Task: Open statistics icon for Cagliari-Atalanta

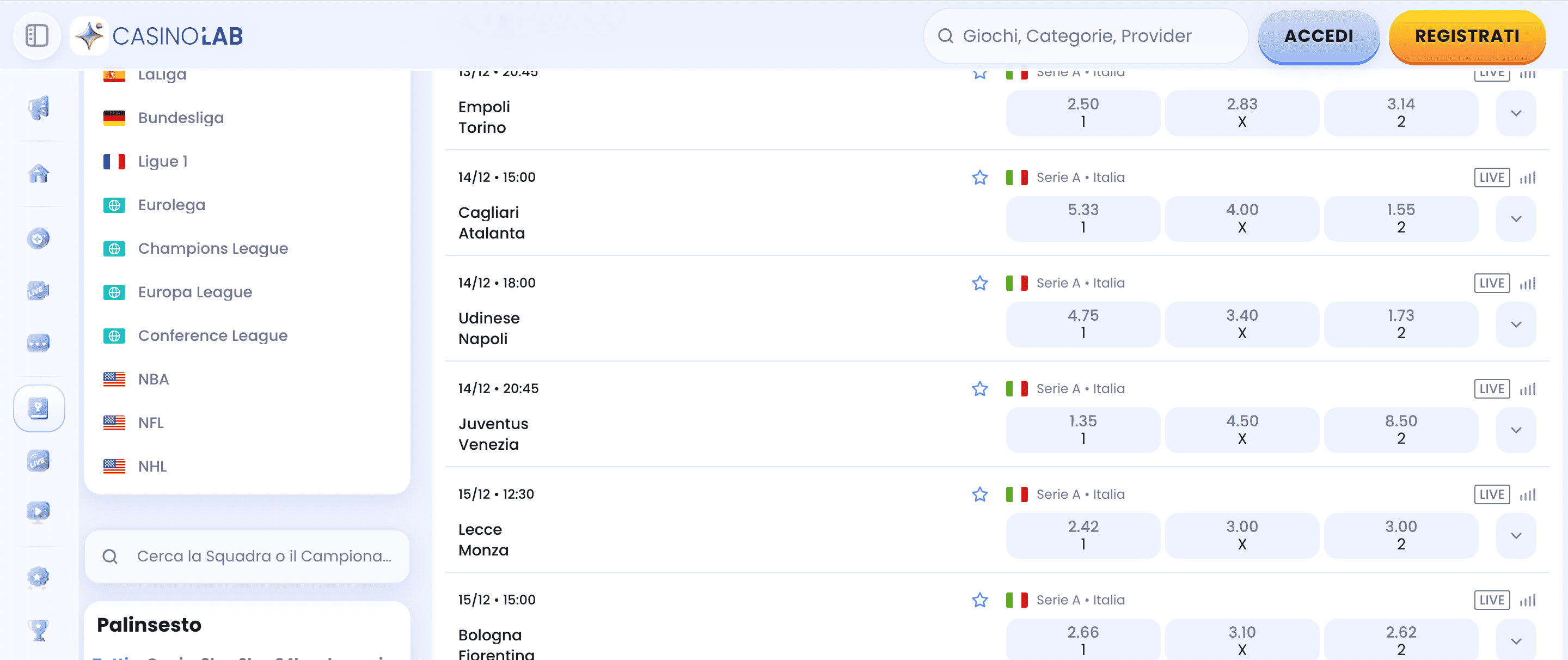Action: click(x=1527, y=178)
